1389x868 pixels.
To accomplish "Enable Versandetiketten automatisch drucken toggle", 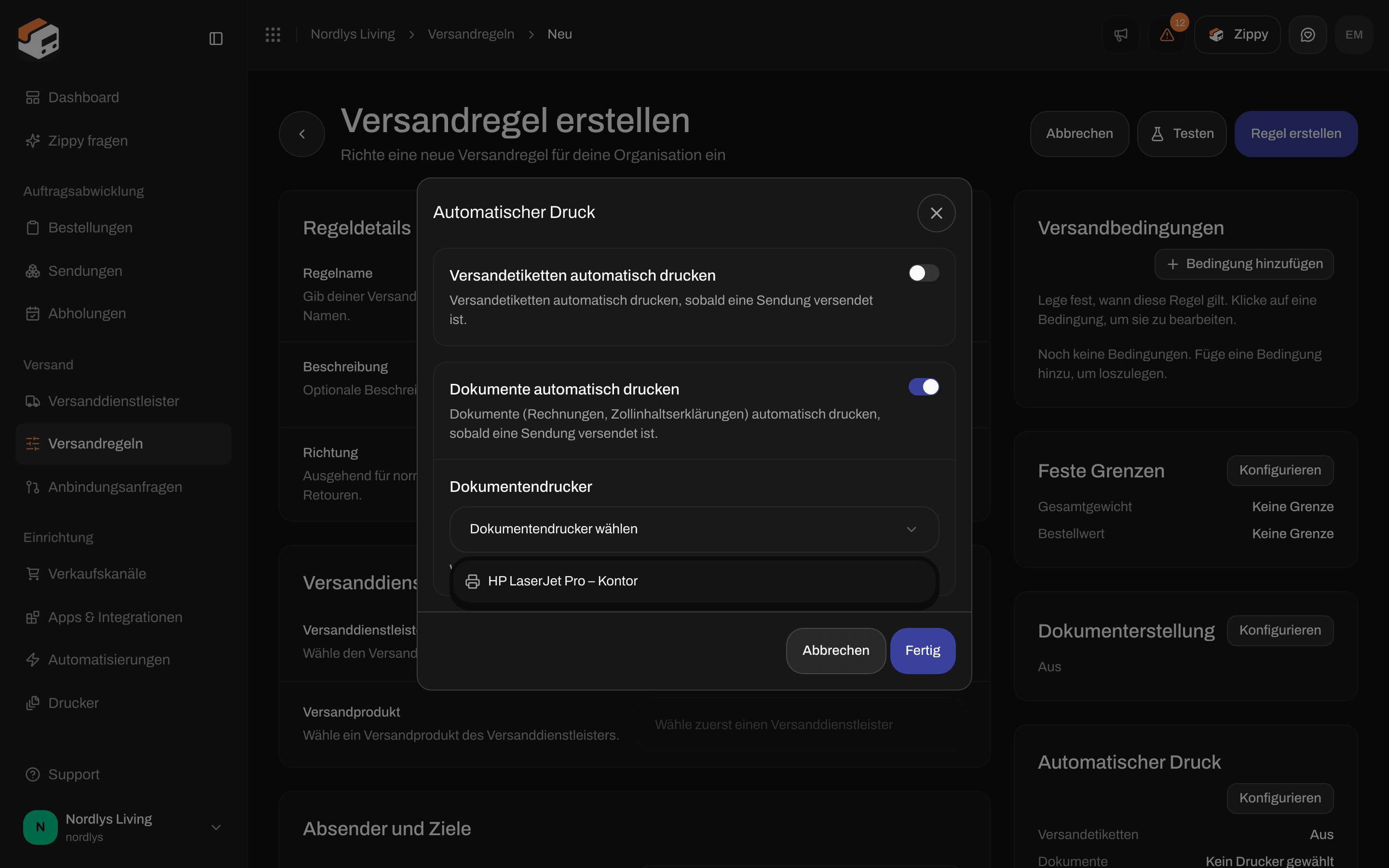I will tap(924, 273).
